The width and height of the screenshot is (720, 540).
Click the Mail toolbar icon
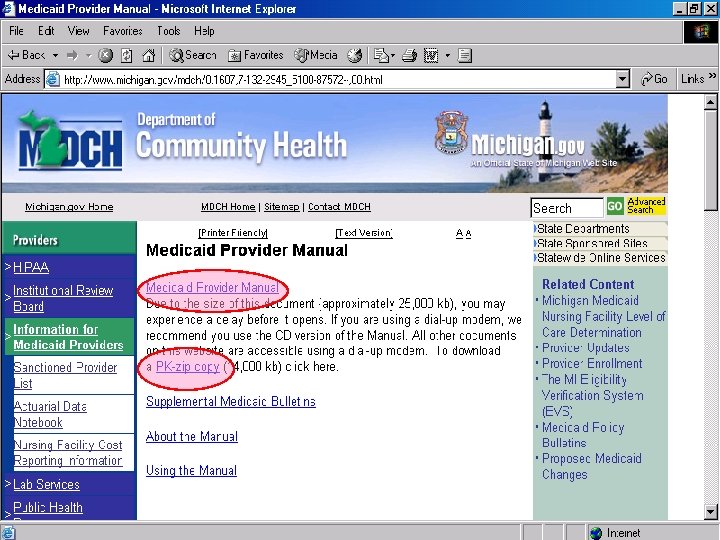tap(382, 56)
